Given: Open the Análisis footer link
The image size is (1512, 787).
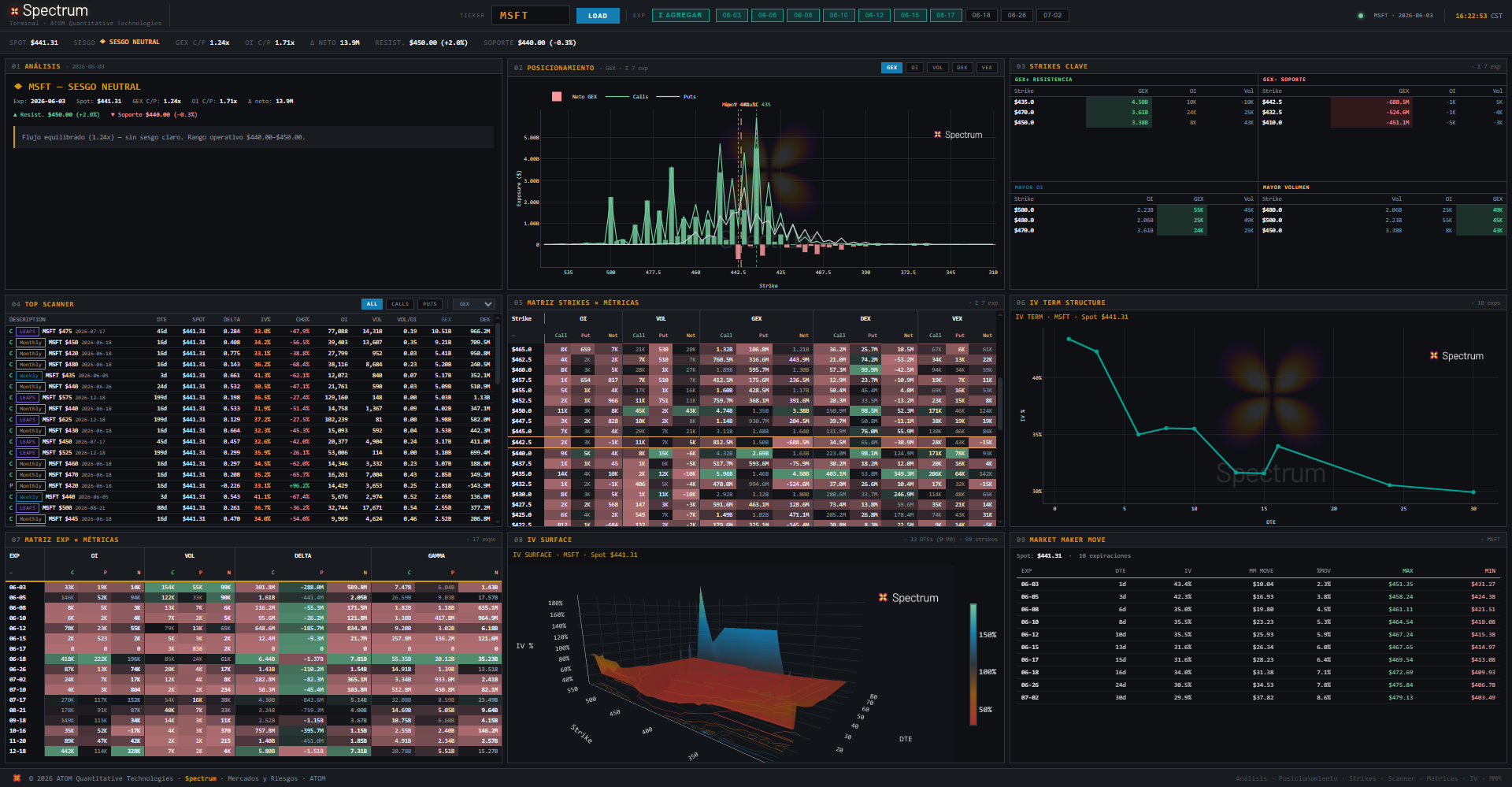Looking at the screenshot, I should 1251,778.
